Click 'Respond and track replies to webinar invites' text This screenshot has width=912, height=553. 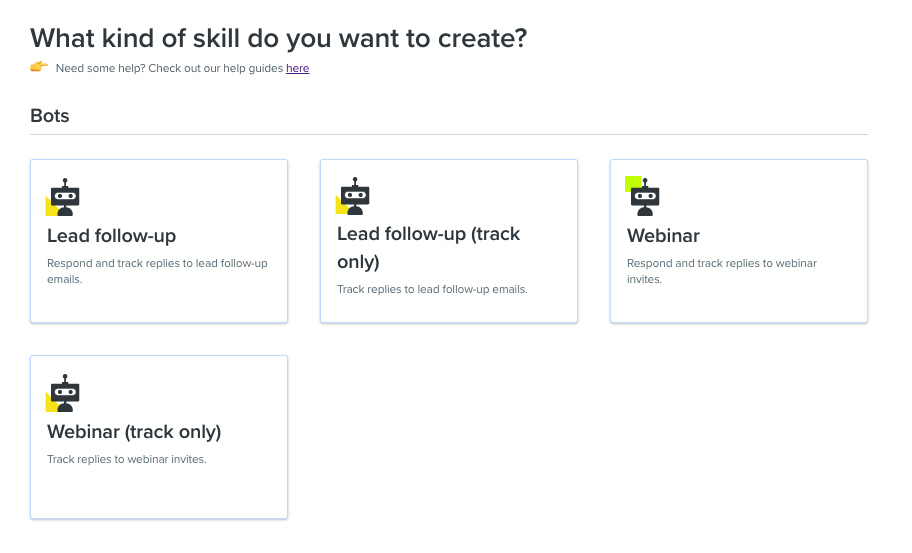click(x=722, y=271)
